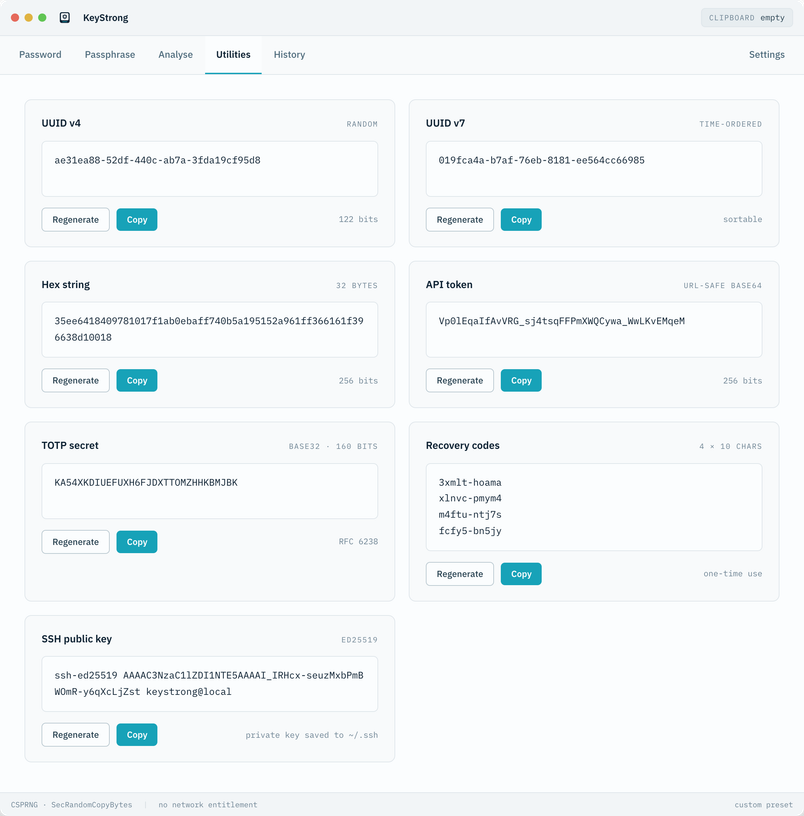Click the UUID v7 output field
804x816 pixels.
pos(594,169)
